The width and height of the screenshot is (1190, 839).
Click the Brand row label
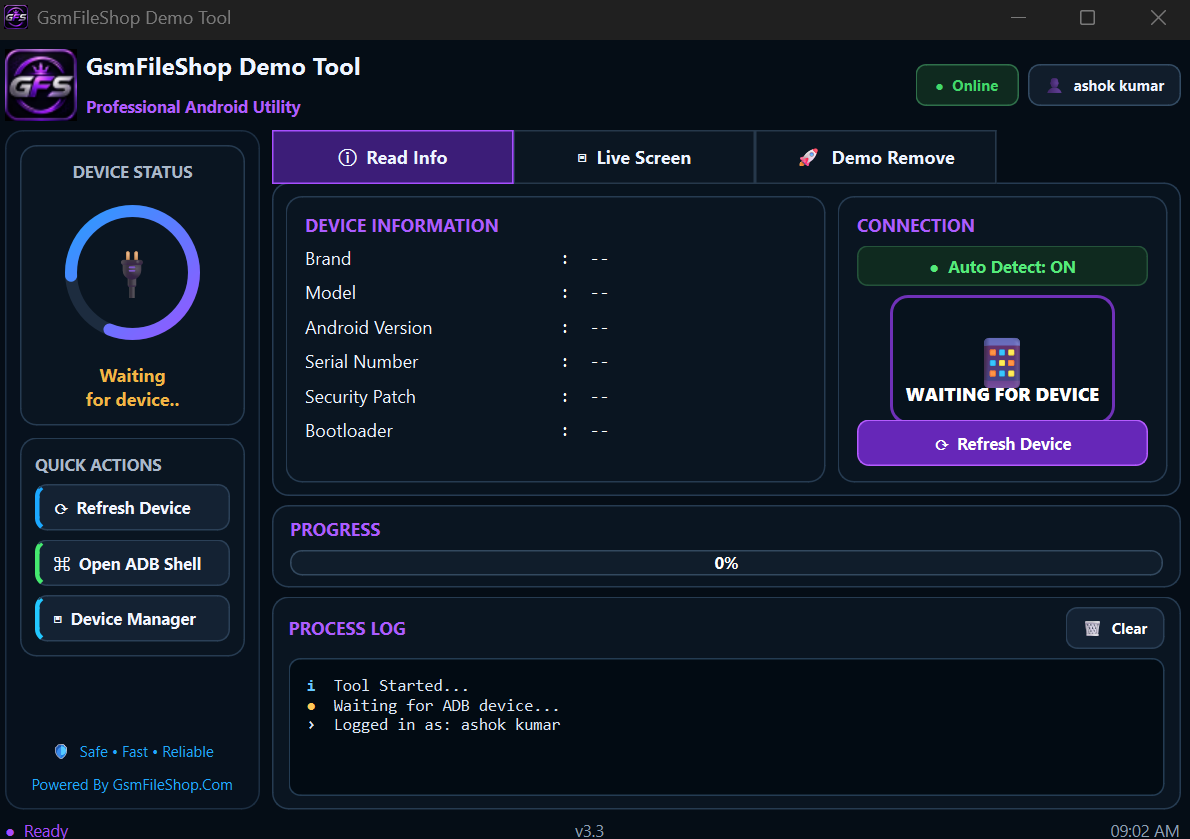(x=328, y=259)
